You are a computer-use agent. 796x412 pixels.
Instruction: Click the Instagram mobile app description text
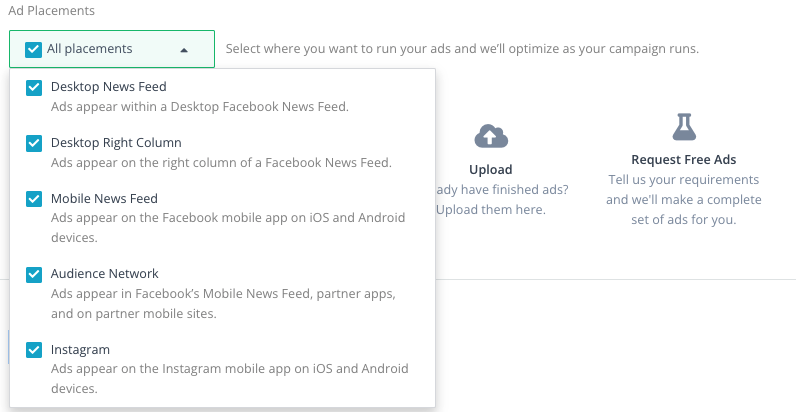[229, 378]
